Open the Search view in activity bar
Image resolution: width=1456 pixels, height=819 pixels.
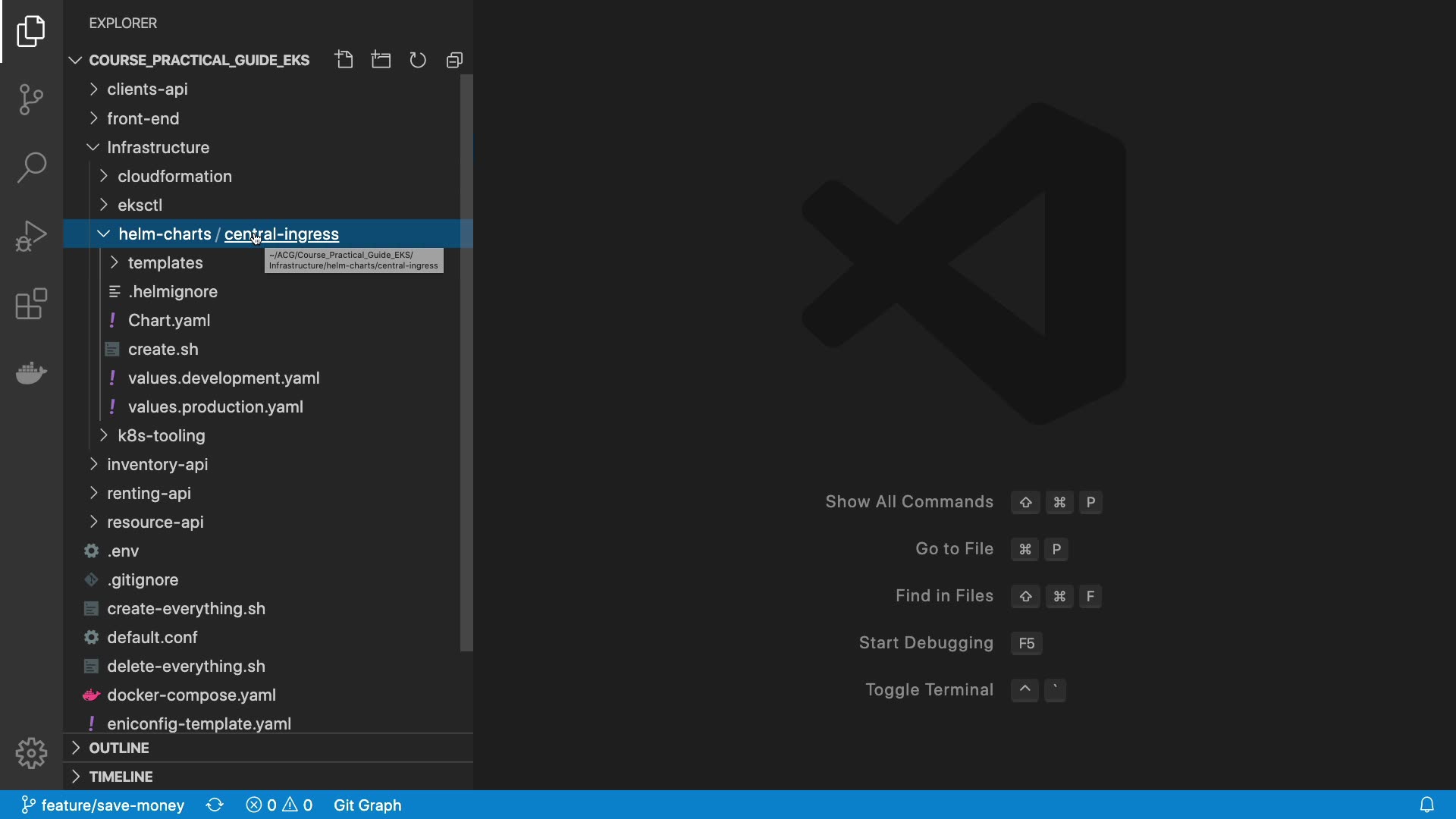point(31,168)
